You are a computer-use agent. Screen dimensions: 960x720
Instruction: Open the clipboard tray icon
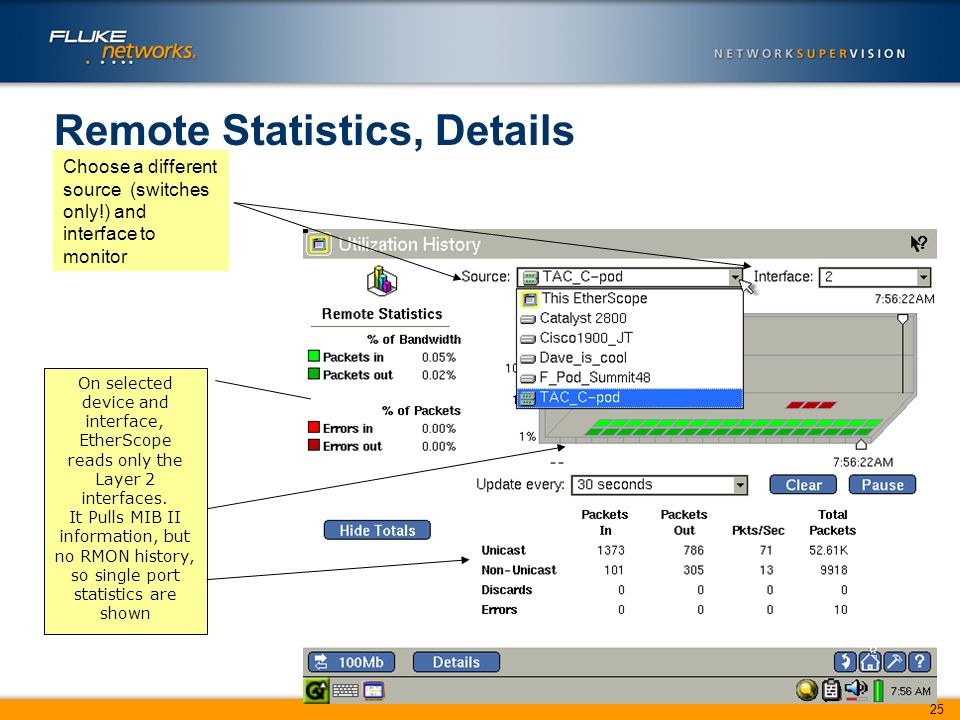click(831, 691)
